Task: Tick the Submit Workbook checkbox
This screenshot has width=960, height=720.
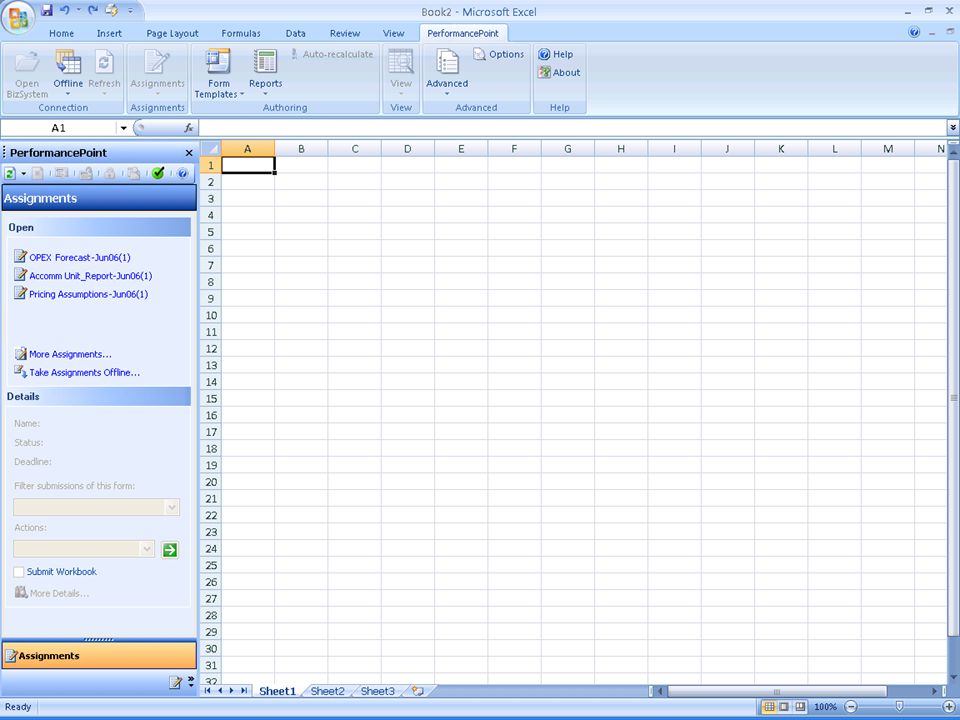Action: (19, 572)
